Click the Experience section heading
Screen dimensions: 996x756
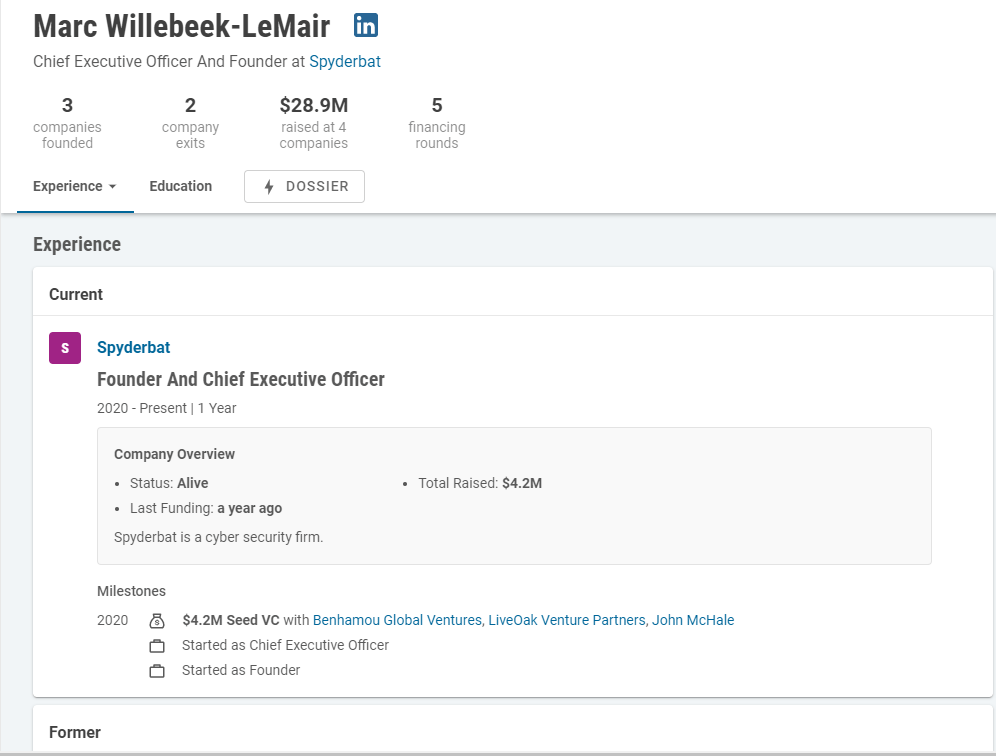[x=77, y=245]
